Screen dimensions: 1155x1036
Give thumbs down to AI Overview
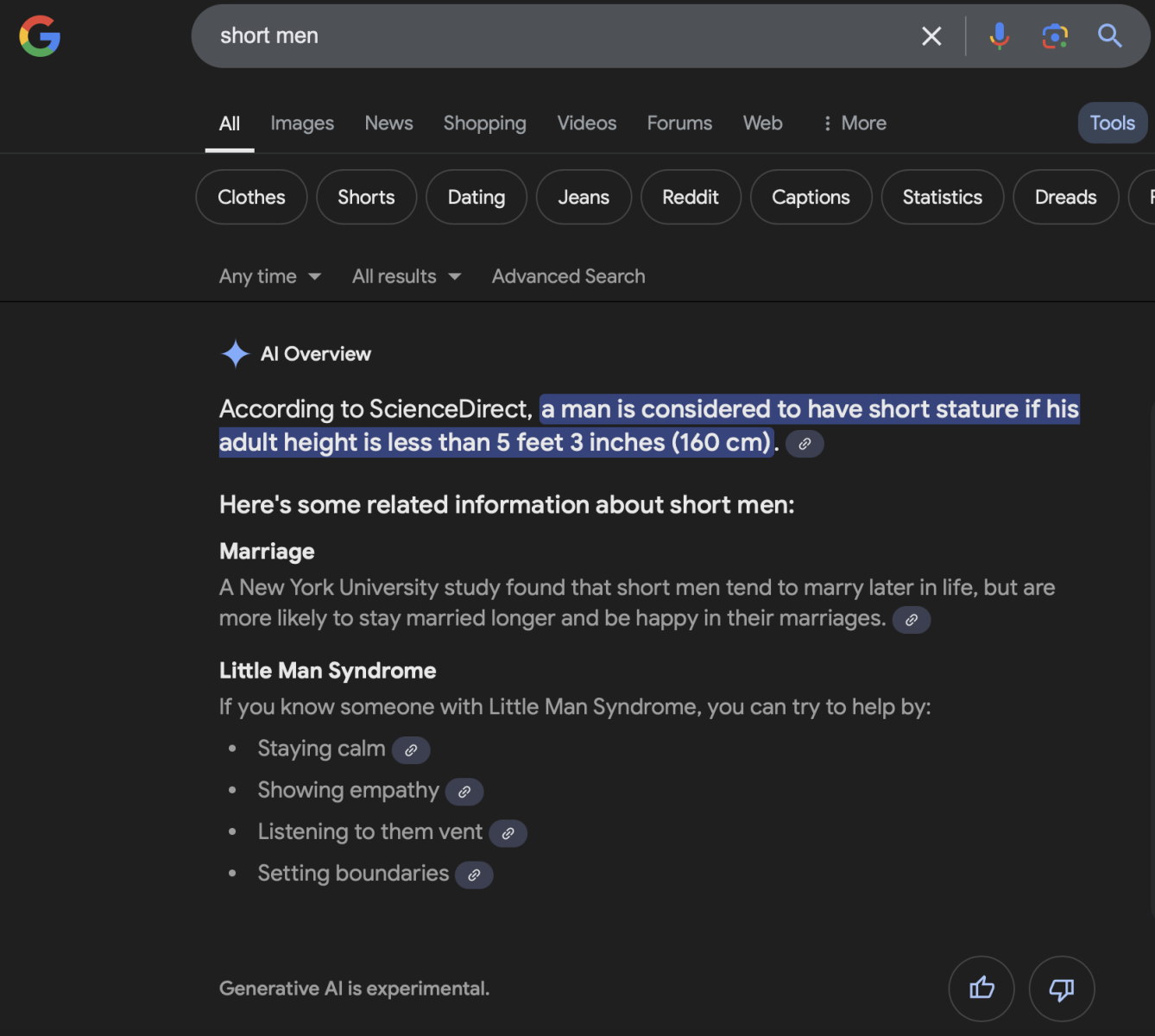(1062, 989)
